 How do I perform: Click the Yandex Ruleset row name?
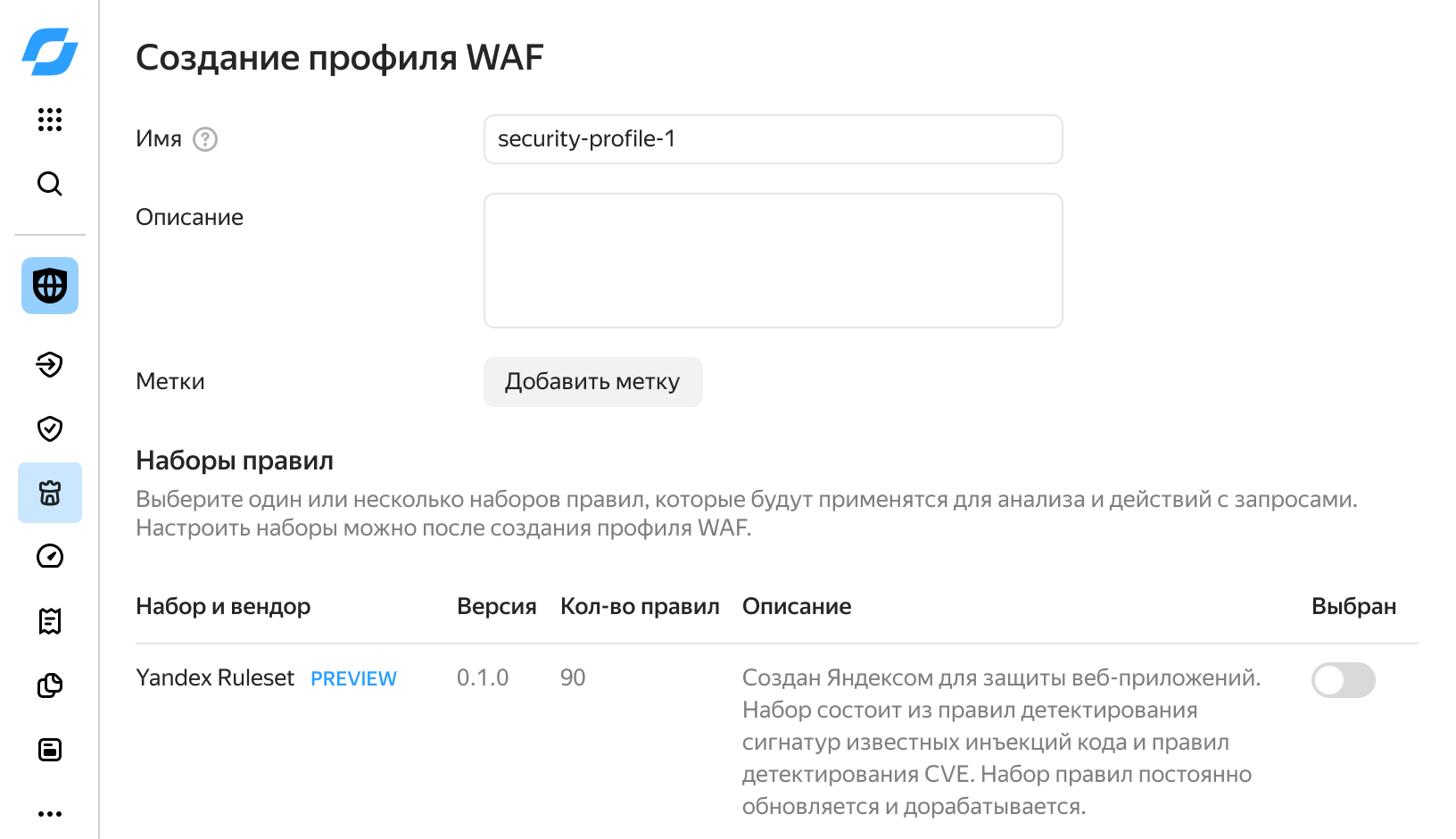[215, 678]
